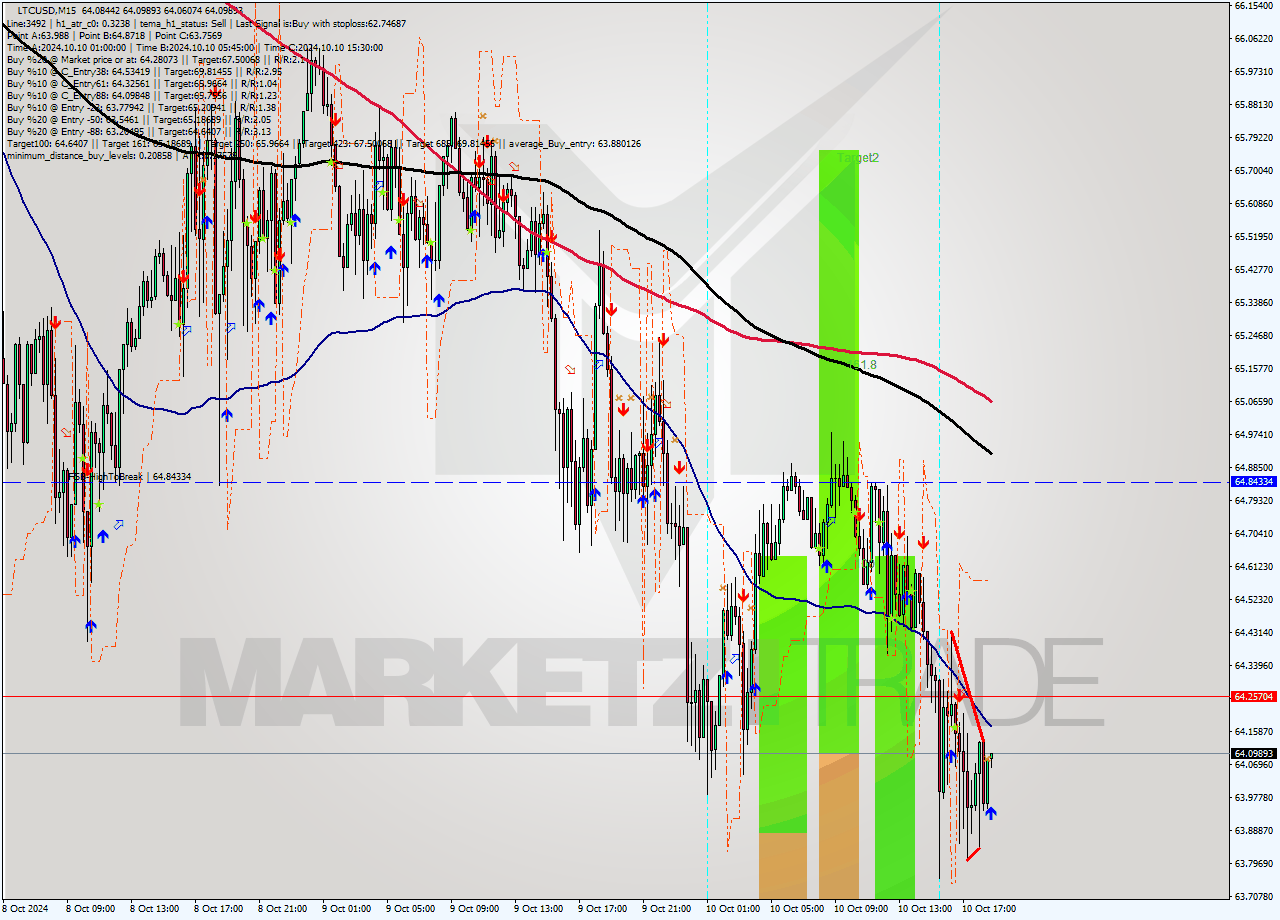Click the 66.06230 price axis label
The height and width of the screenshot is (920, 1280).
click(1254, 38)
